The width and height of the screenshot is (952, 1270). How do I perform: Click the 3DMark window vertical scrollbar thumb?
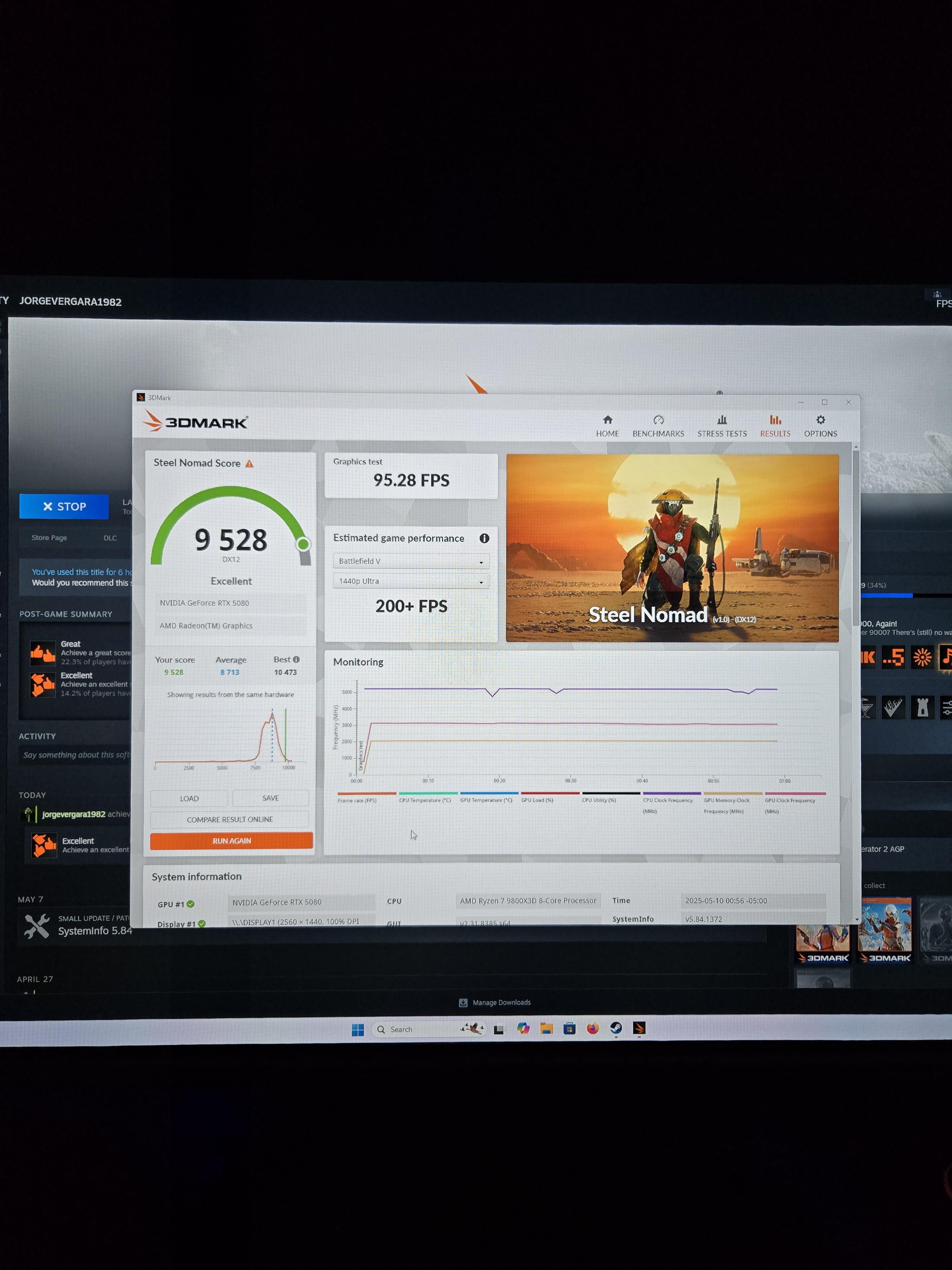click(856, 538)
